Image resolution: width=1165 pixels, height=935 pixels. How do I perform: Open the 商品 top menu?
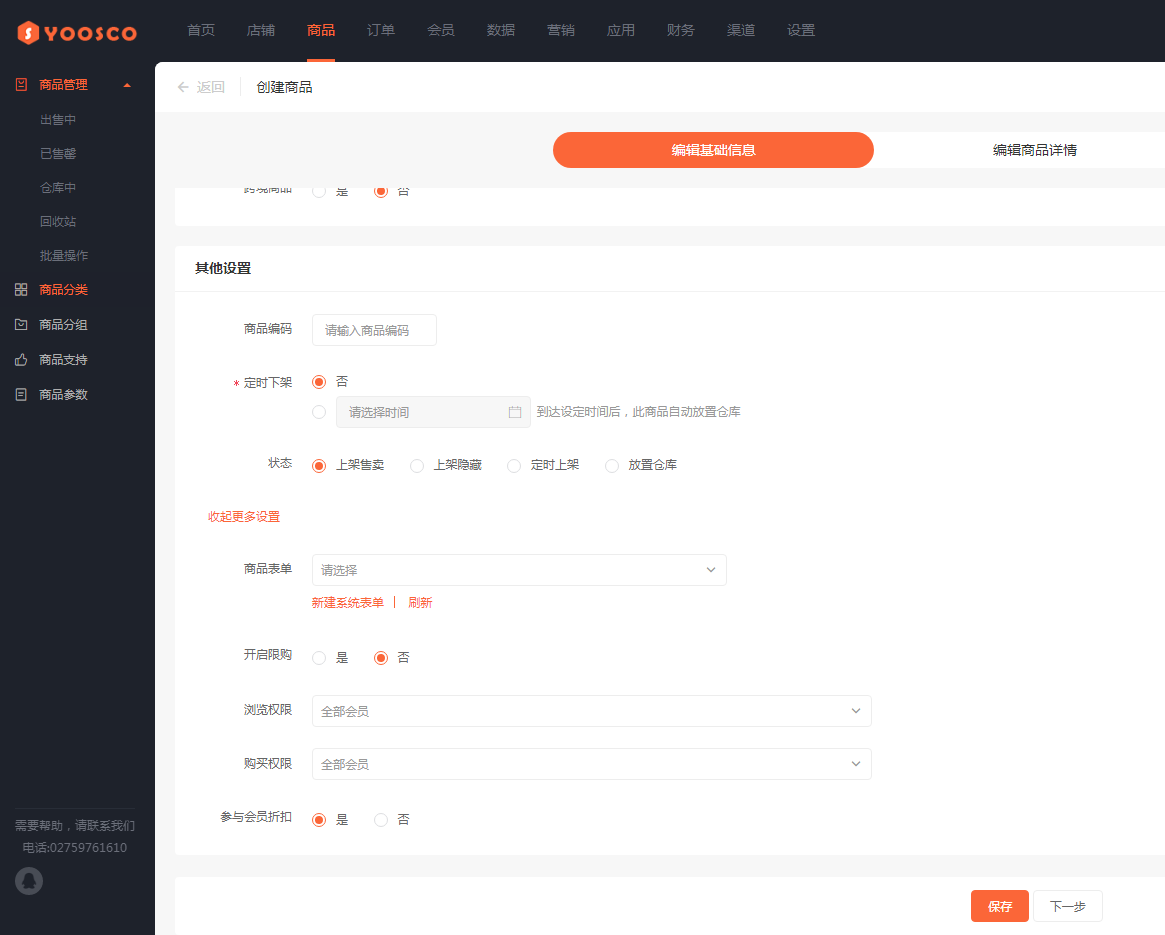coord(321,30)
